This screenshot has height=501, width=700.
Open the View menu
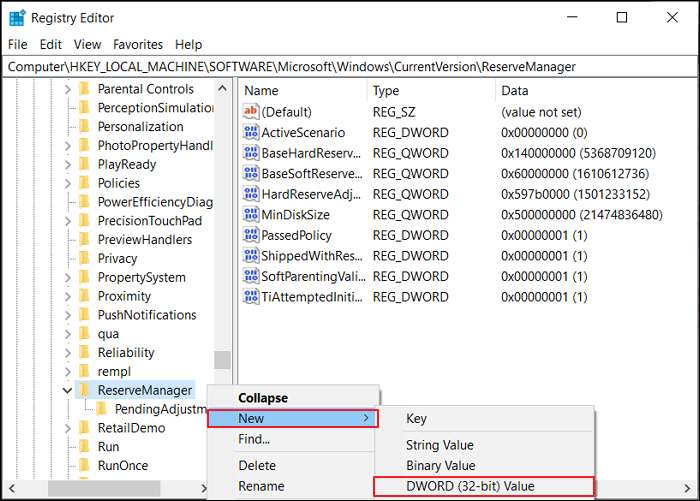pyautogui.click(x=87, y=44)
